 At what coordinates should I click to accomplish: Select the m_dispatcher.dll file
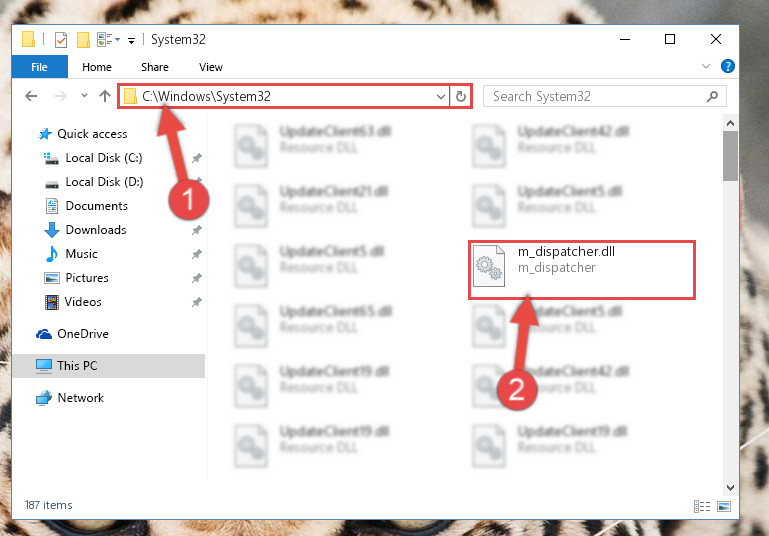coord(582,269)
